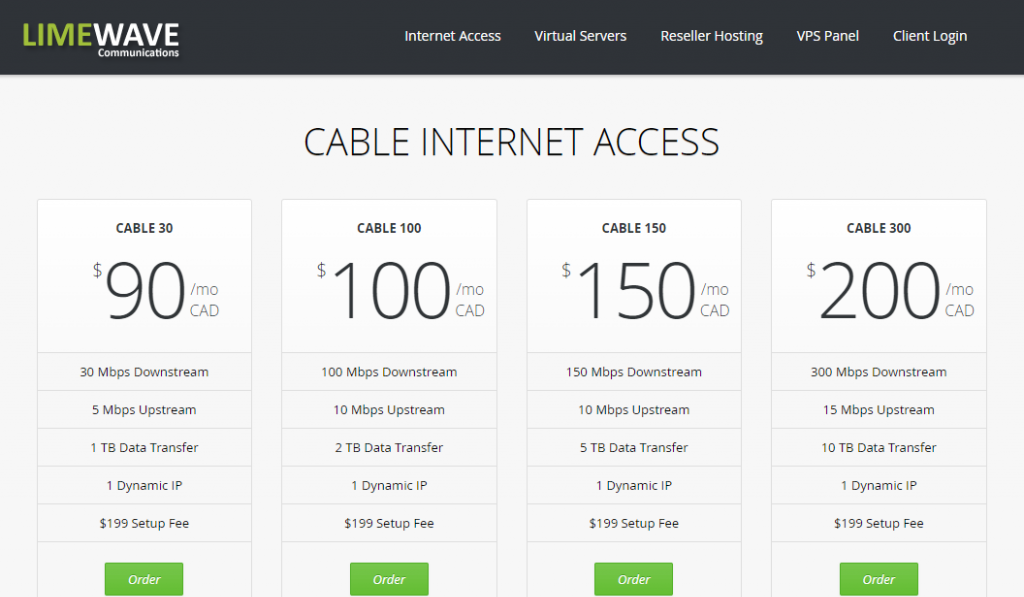The width and height of the screenshot is (1024, 597).
Task: Click the $100 per month price
Action: (391, 292)
